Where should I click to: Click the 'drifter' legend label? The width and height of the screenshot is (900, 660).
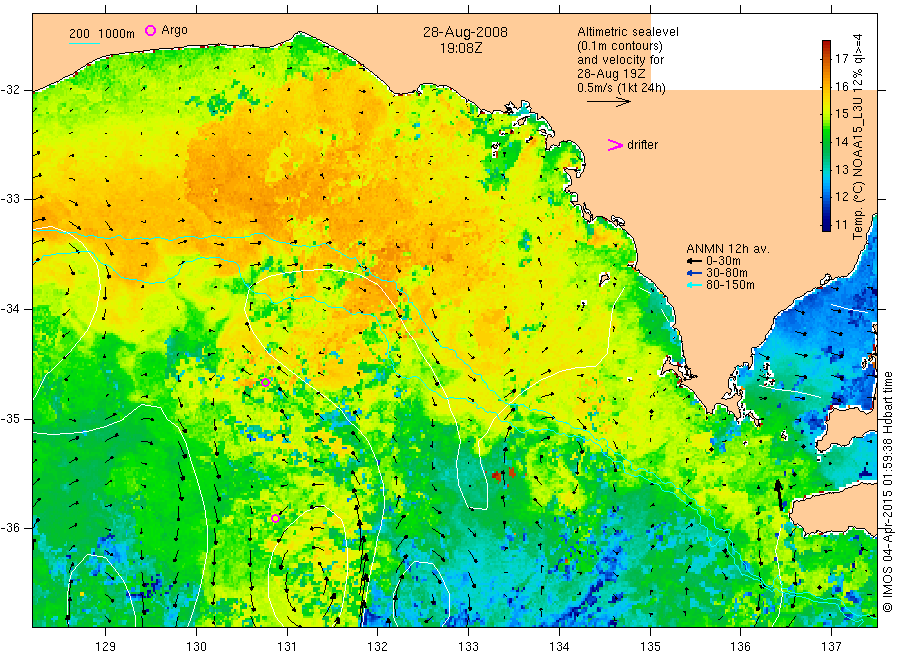pyautogui.click(x=642, y=145)
